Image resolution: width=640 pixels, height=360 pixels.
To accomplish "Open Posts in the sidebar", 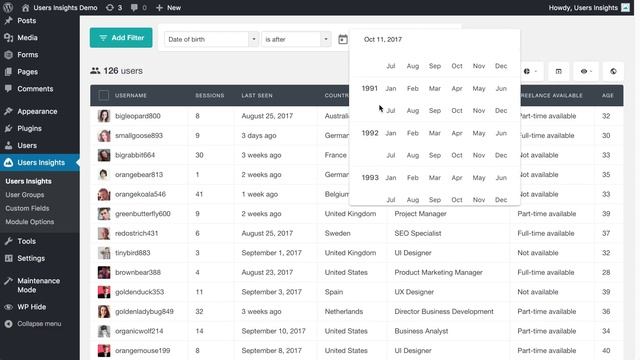I will coord(27,20).
